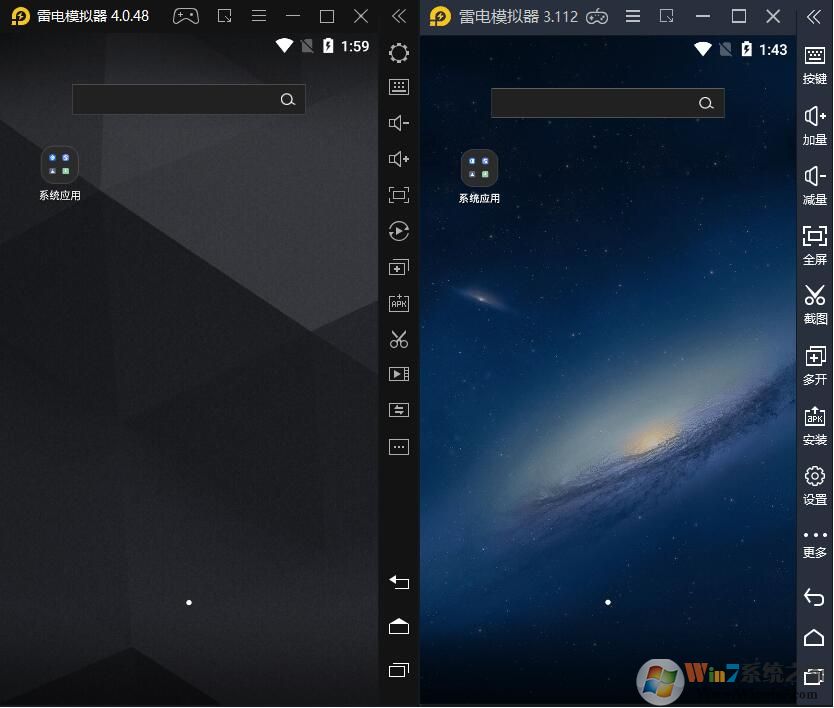Open hamburger menu in the 3.112 title bar
The height and width of the screenshot is (708, 834).
633,16
